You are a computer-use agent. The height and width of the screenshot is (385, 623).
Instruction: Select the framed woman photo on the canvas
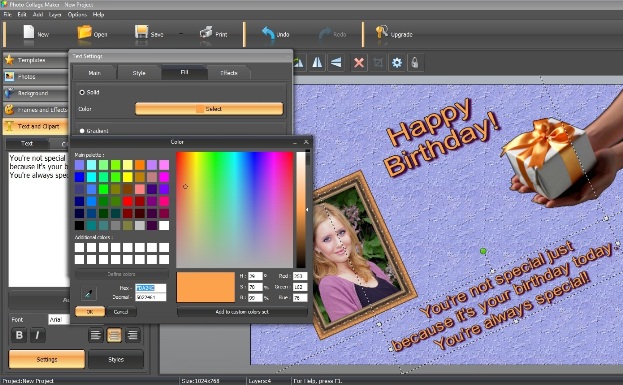coord(360,254)
